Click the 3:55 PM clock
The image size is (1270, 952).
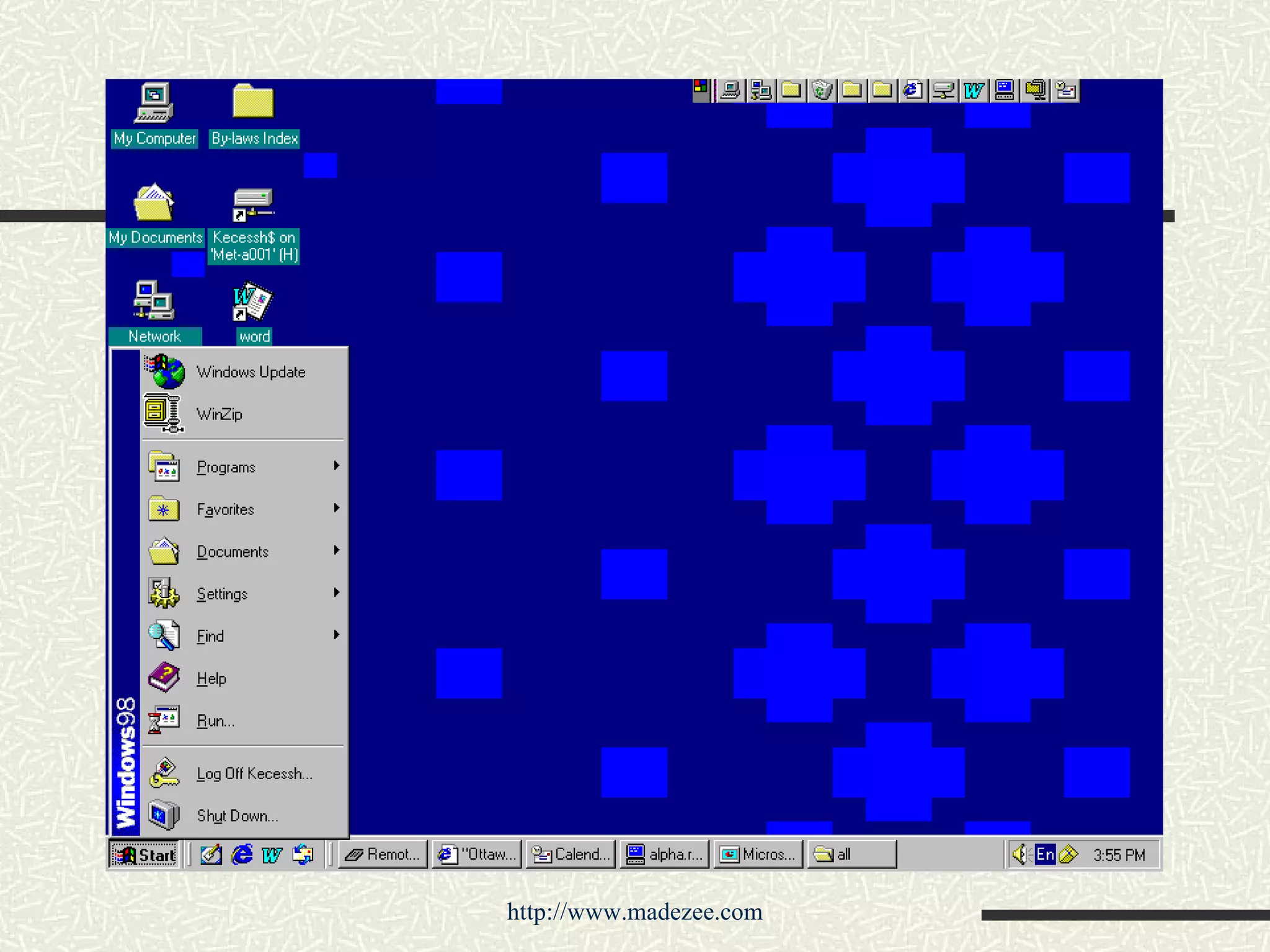coord(1119,855)
